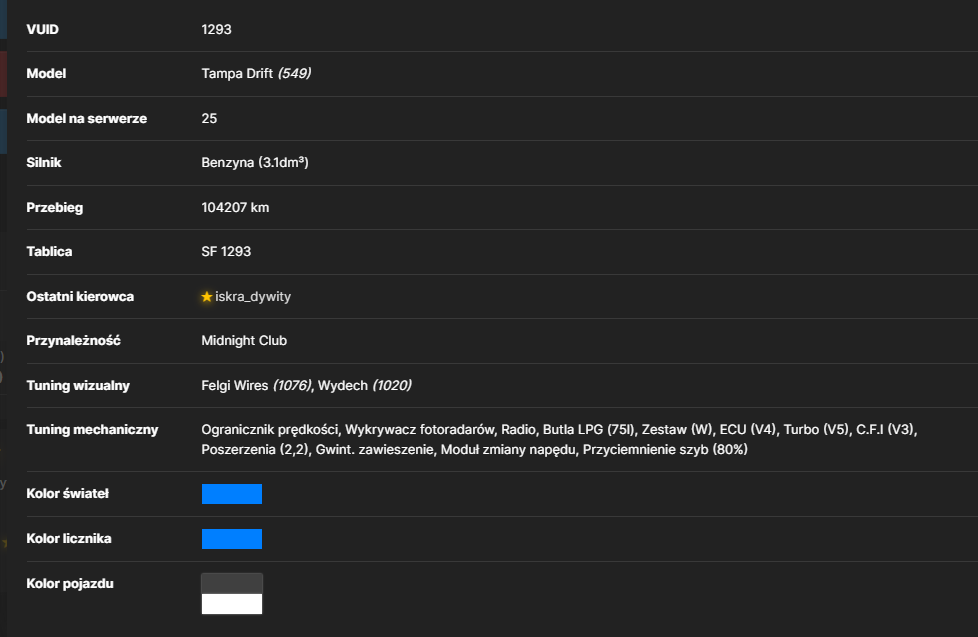Screen dimensions: 978x637
Task: Click the exhaust part ID (1020)
Action: pyautogui.click(x=392, y=386)
